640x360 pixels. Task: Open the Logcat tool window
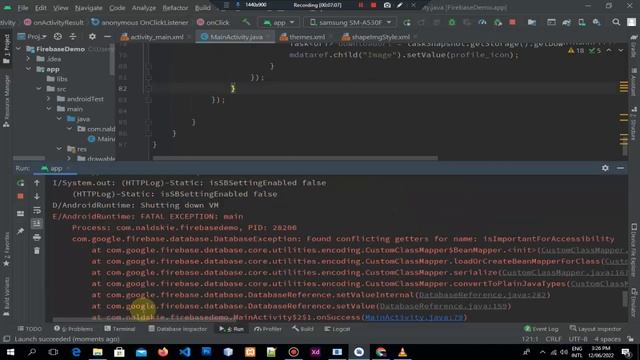(337, 329)
